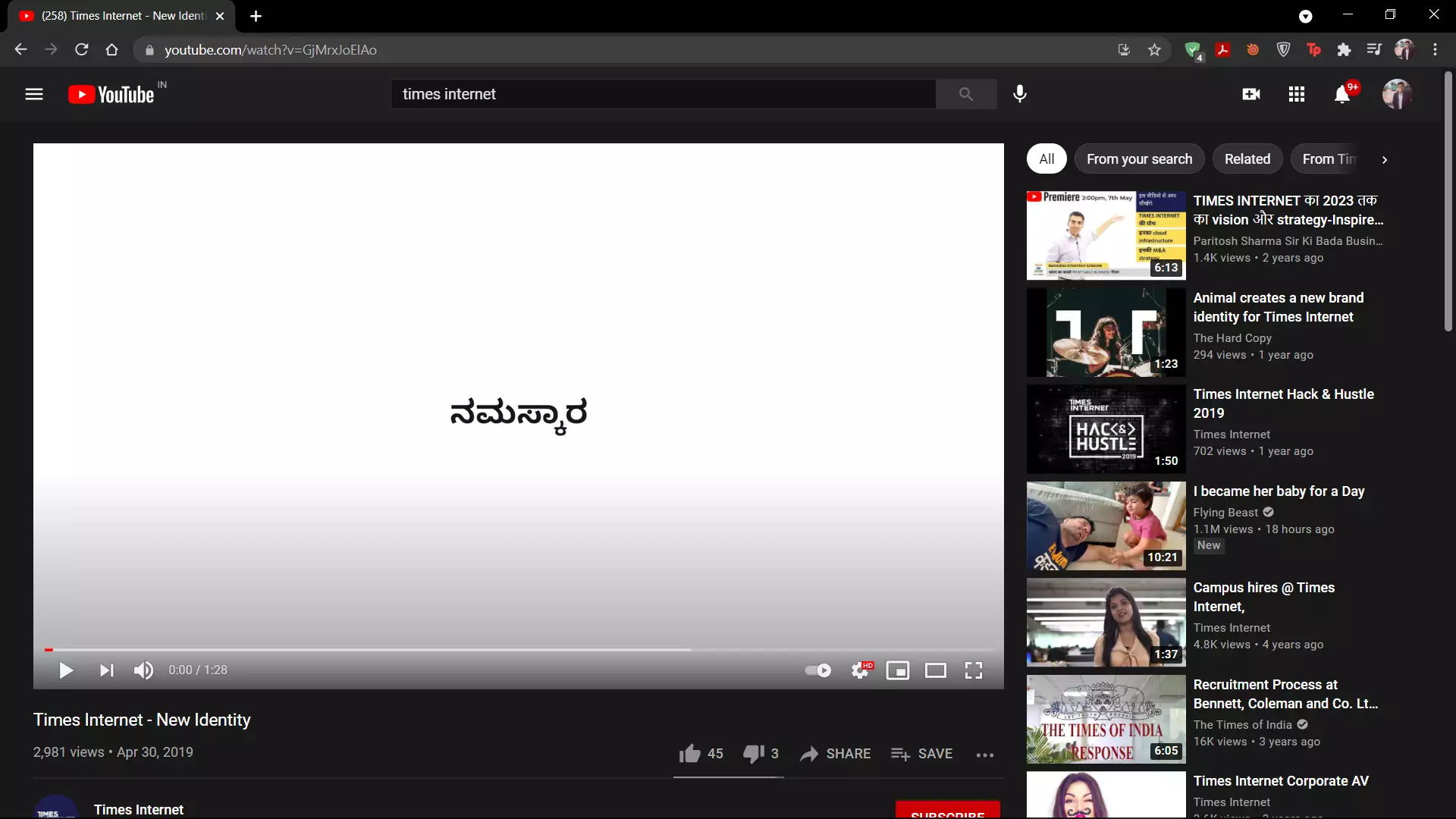Viewport: 1456px width, 819px height.
Task: Open tab search dropdown arrow
Action: click(1305, 16)
